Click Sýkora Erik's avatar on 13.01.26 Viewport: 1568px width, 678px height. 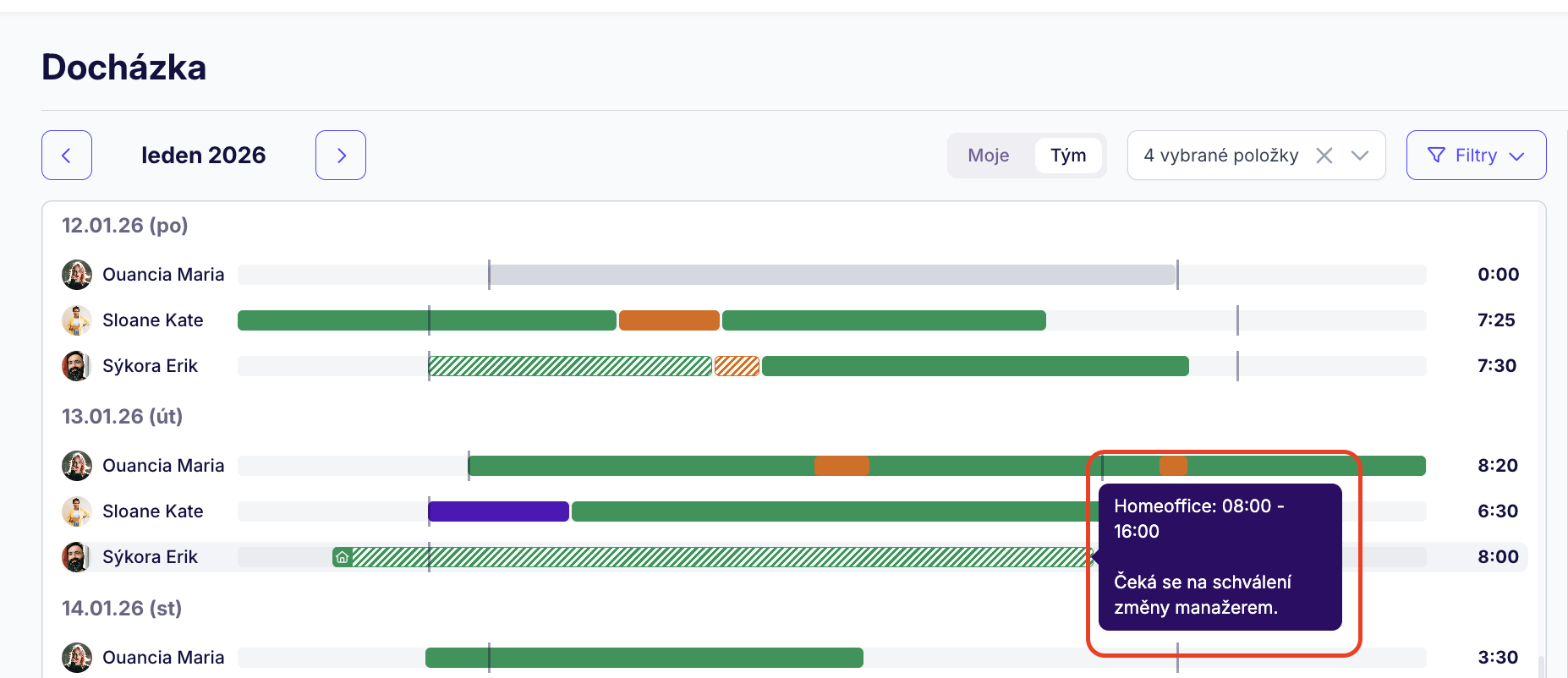point(77,557)
